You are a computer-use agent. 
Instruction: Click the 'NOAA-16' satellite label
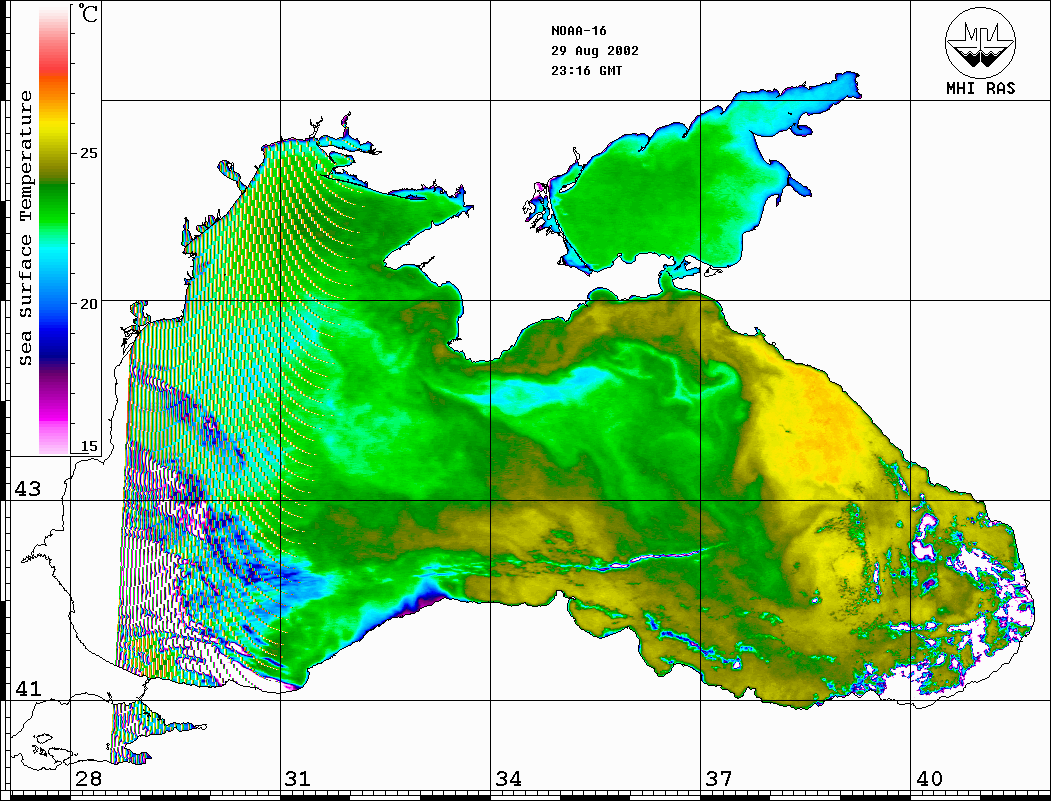pyautogui.click(x=578, y=31)
